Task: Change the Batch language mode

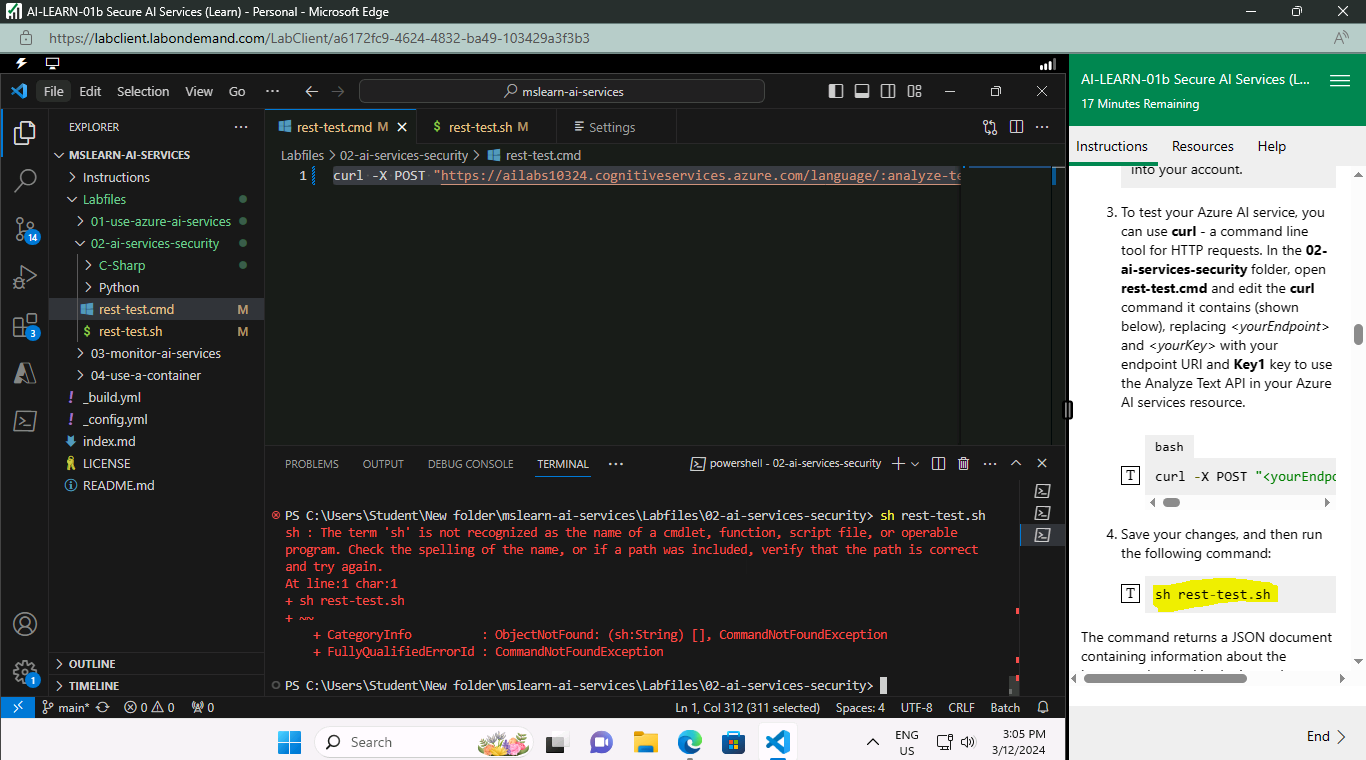Action: pos(1005,707)
